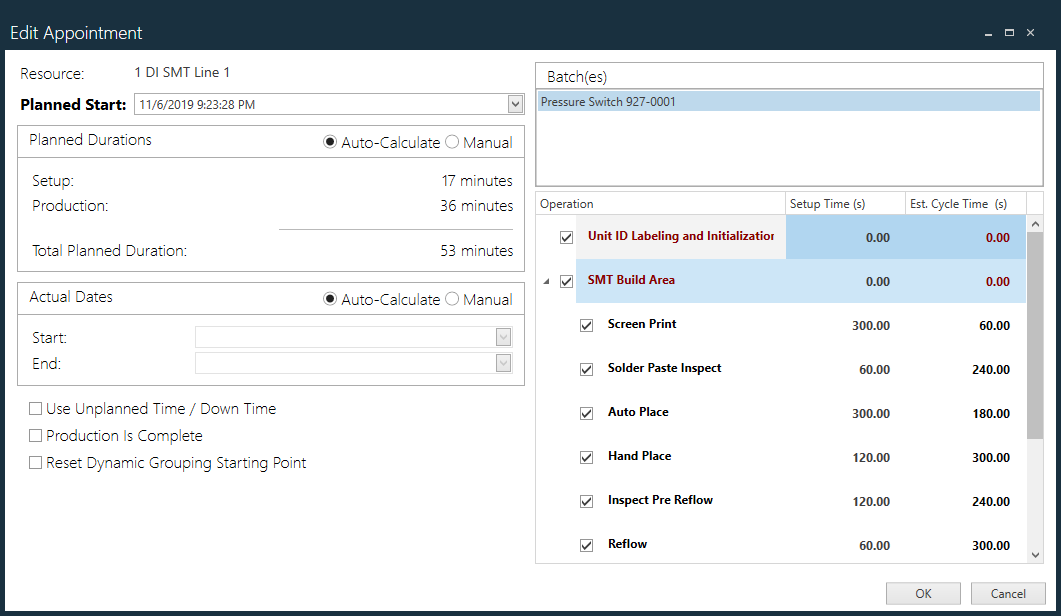Enable Use Unplanned Time / Down Time
Image resolution: width=1062 pixels, height=616 pixels.
35,408
